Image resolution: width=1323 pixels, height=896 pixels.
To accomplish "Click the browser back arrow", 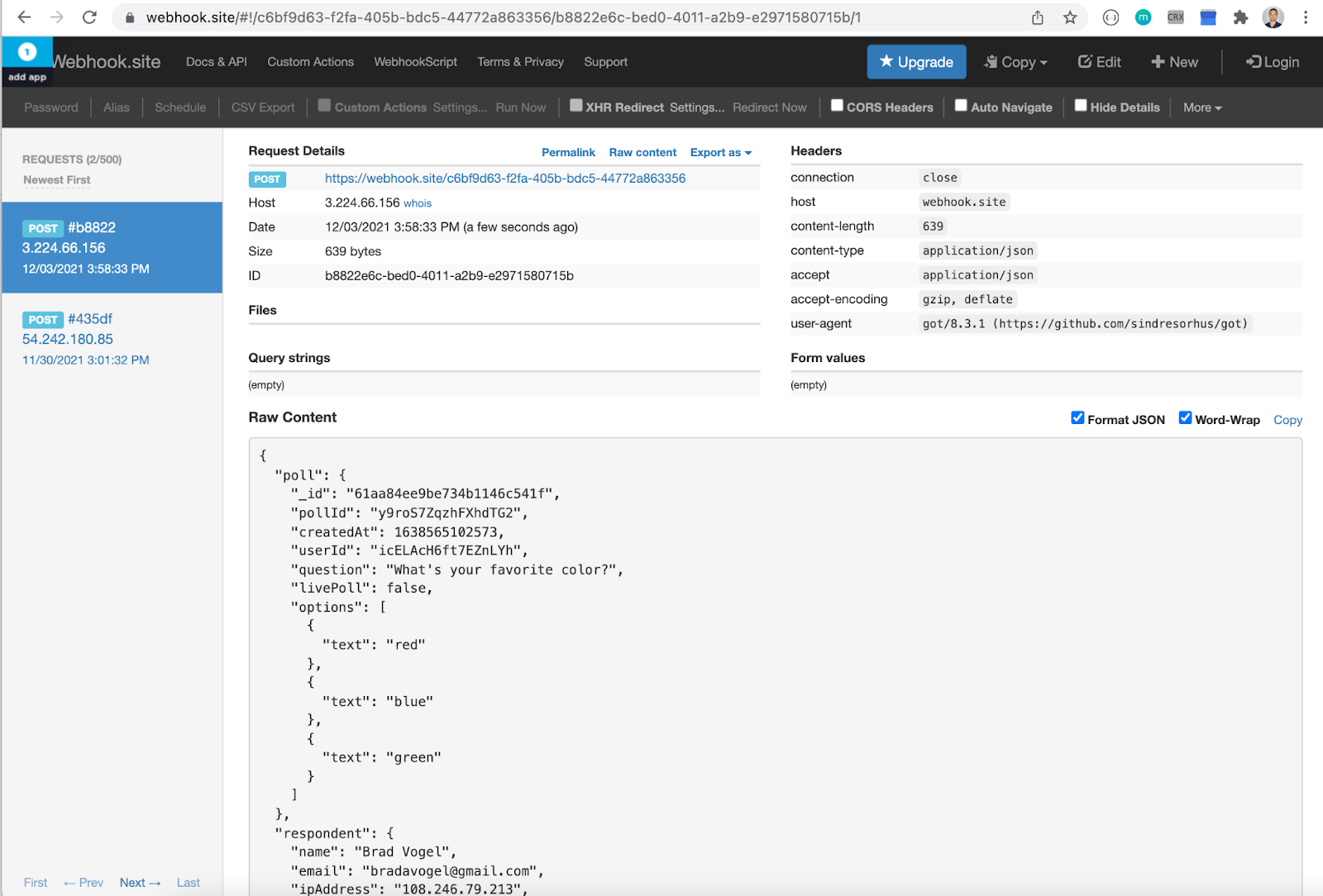I will [25, 17].
